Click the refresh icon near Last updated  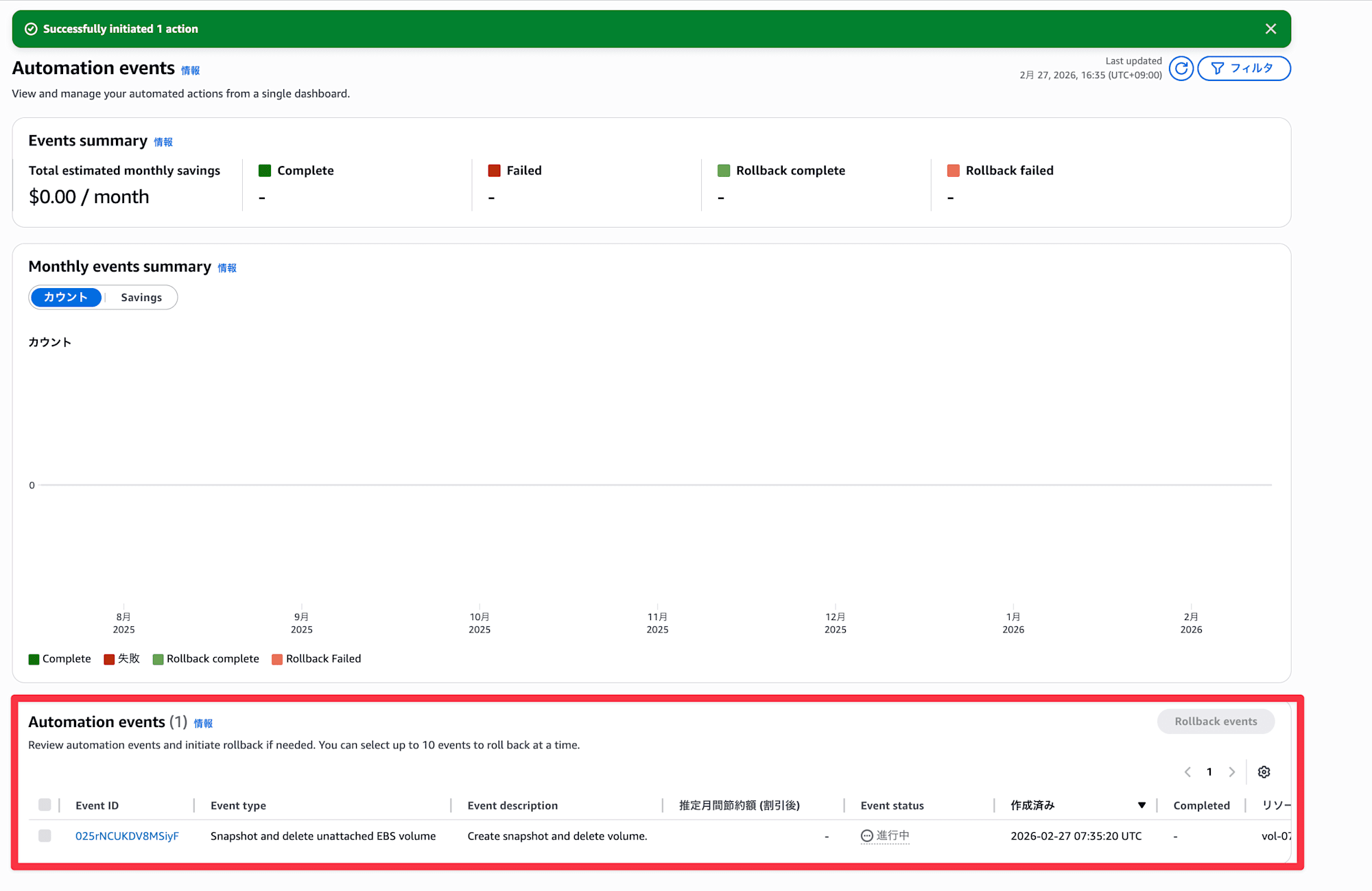click(x=1181, y=69)
